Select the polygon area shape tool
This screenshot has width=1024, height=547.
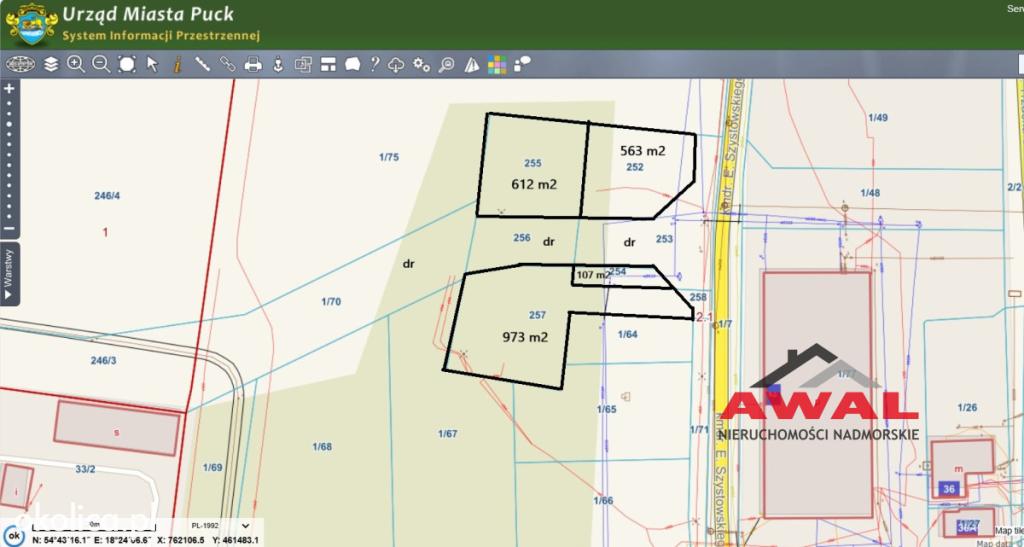[353, 64]
